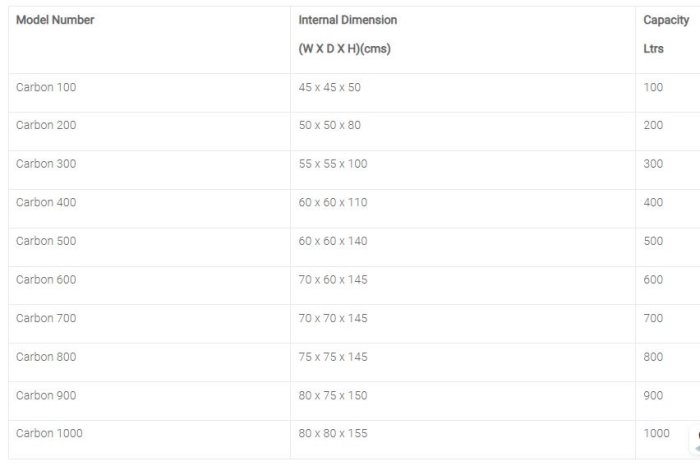
Task: Select the Carbon 400 row label
Action: tap(46, 203)
